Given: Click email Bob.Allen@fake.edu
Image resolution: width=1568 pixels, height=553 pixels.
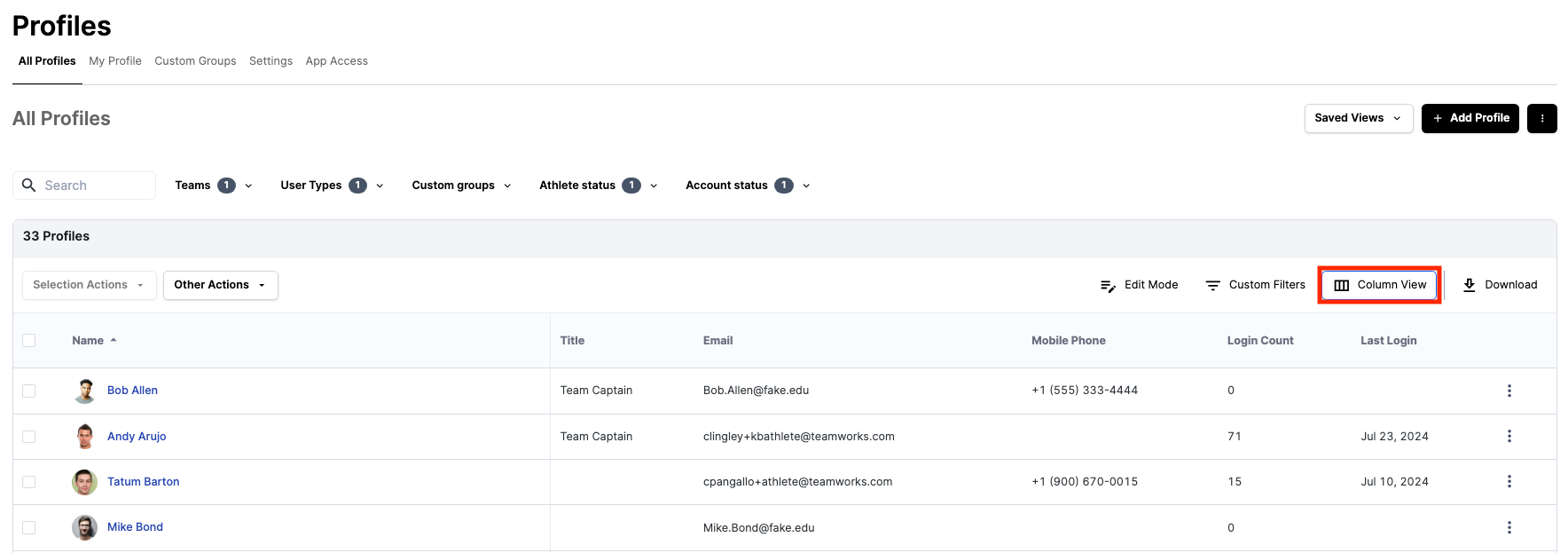Looking at the screenshot, I should (x=756, y=391).
